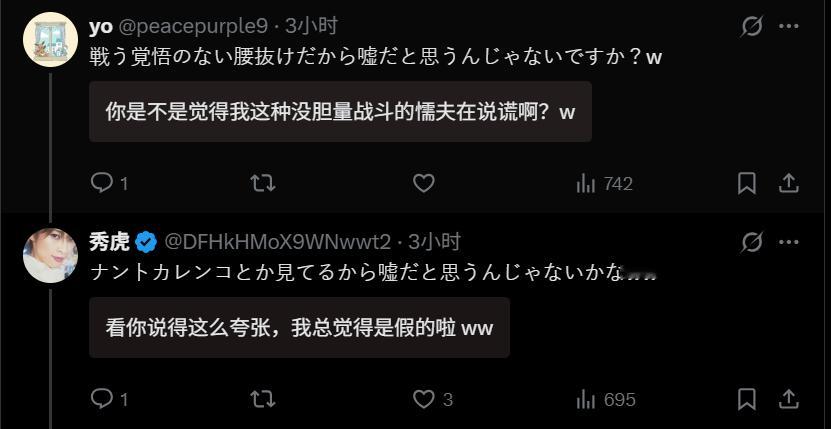Open @DFHkHMoX9WNwwt2 profile handle
Viewport: 831px width, 429px height.
[278, 242]
